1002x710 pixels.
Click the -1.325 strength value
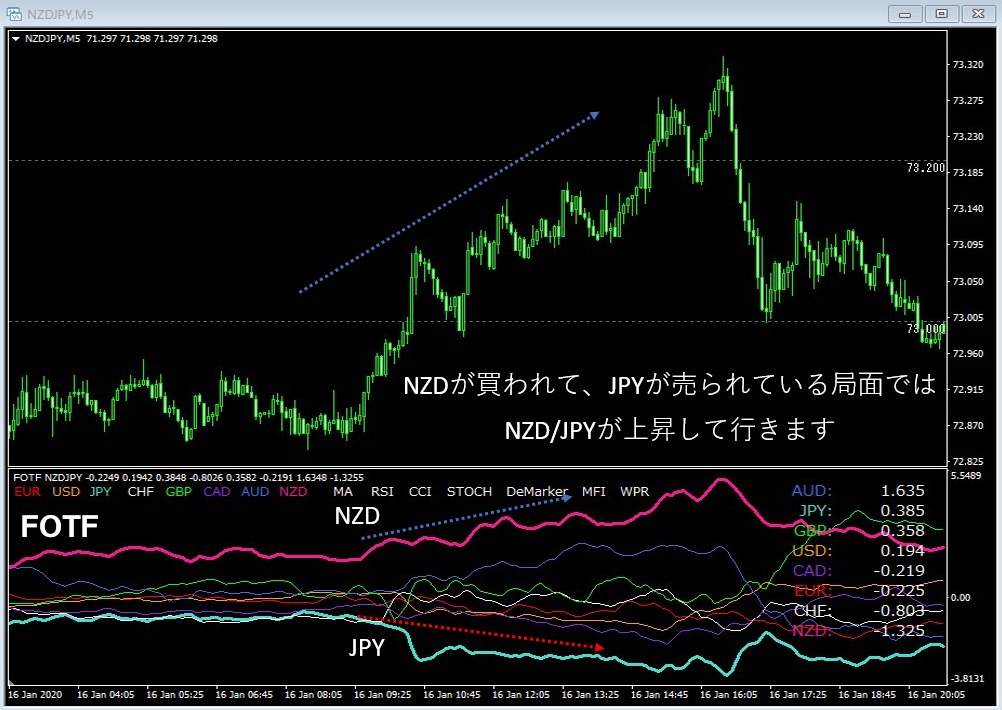coord(899,631)
